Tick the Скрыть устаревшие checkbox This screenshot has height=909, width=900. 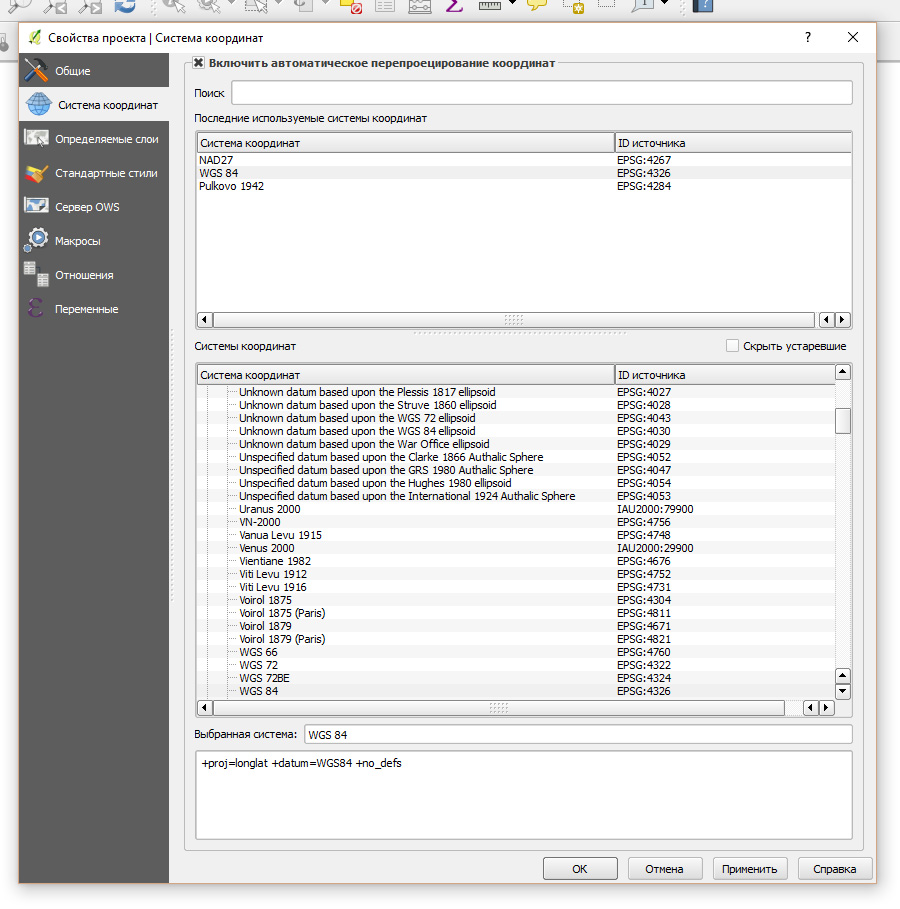pyautogui.click(x=732, y=346)
